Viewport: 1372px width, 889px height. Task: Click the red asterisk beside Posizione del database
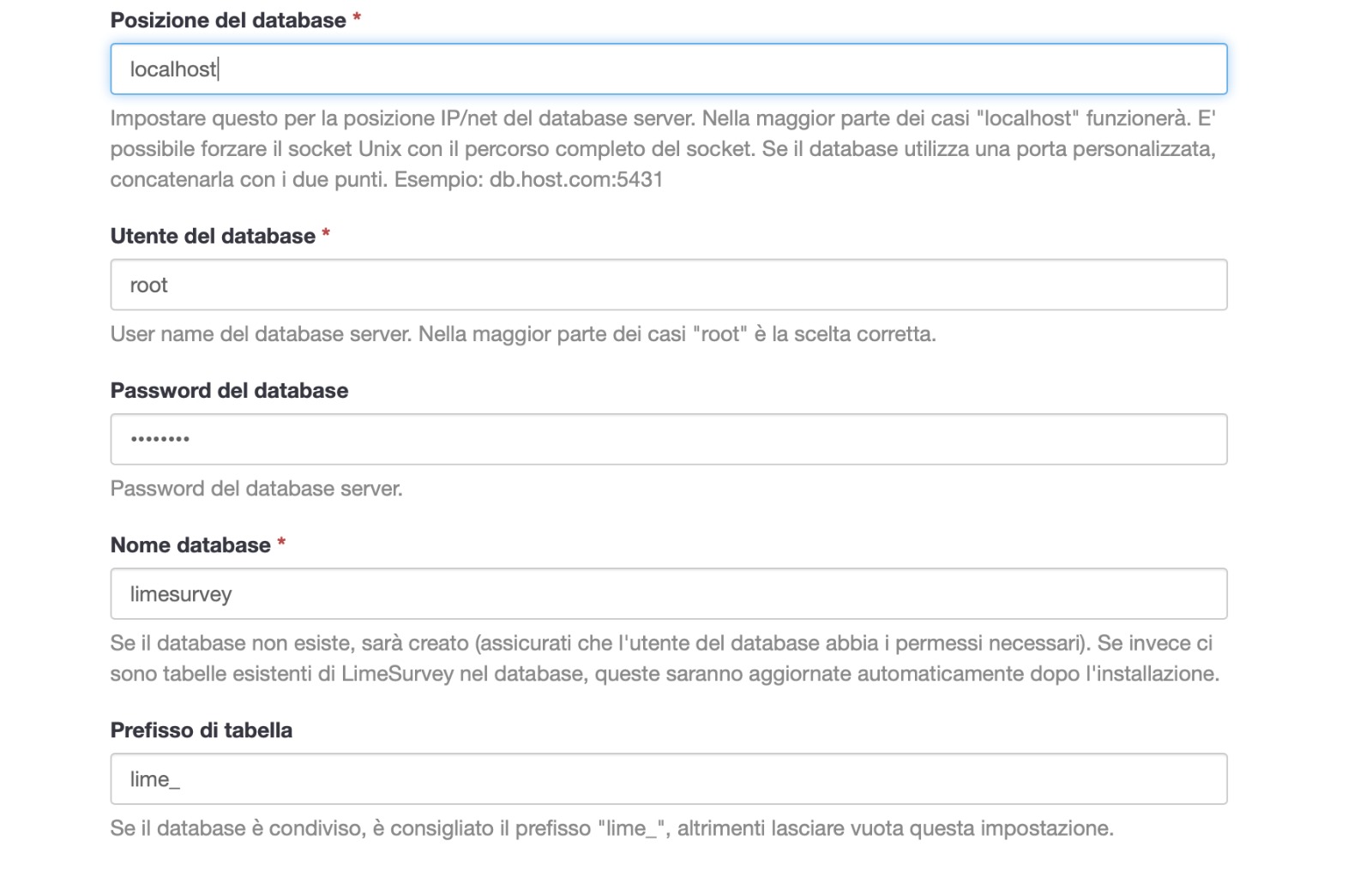(357, 19)
